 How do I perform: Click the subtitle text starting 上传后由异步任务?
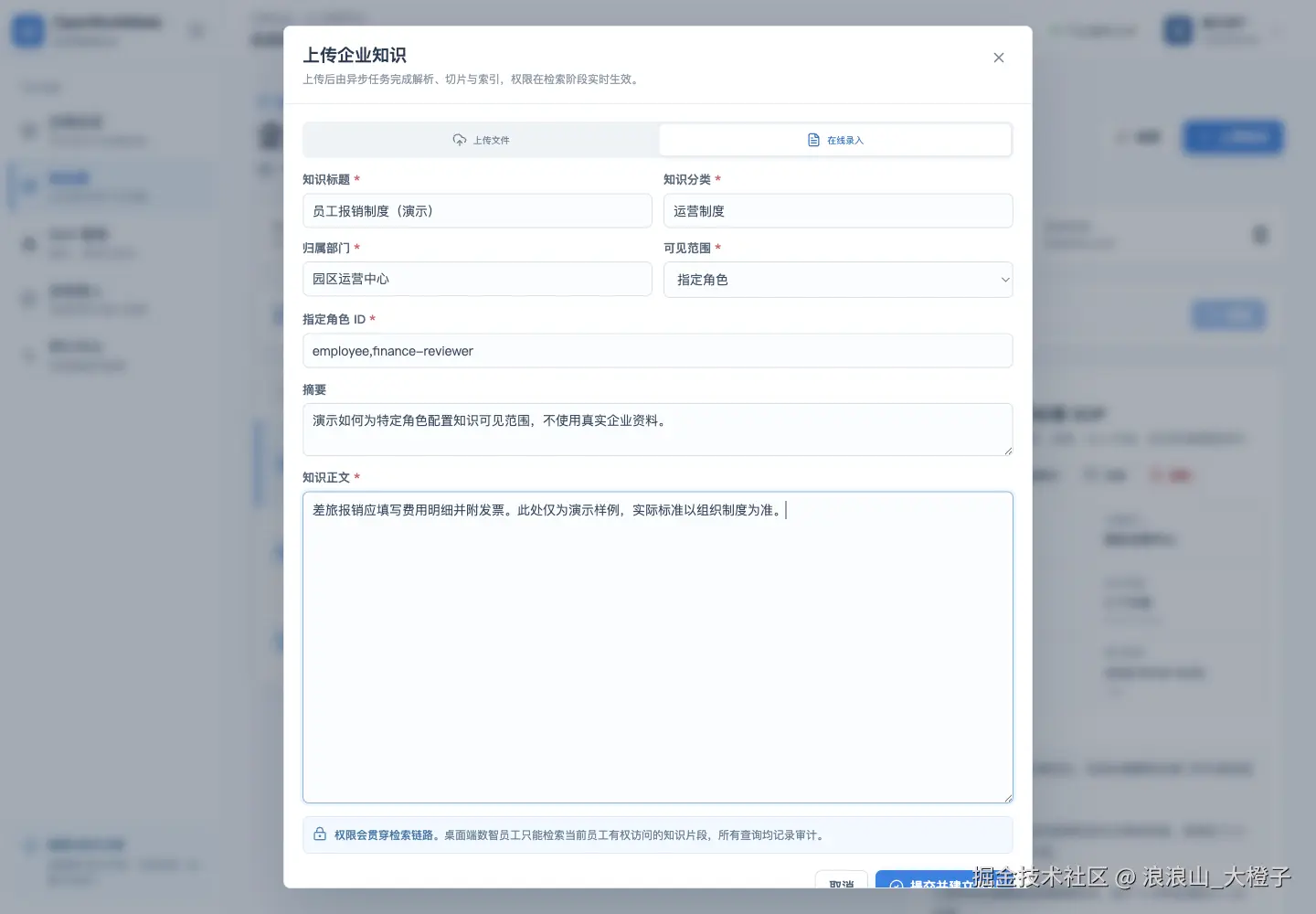pyautogui.click(x=472, y=80)
